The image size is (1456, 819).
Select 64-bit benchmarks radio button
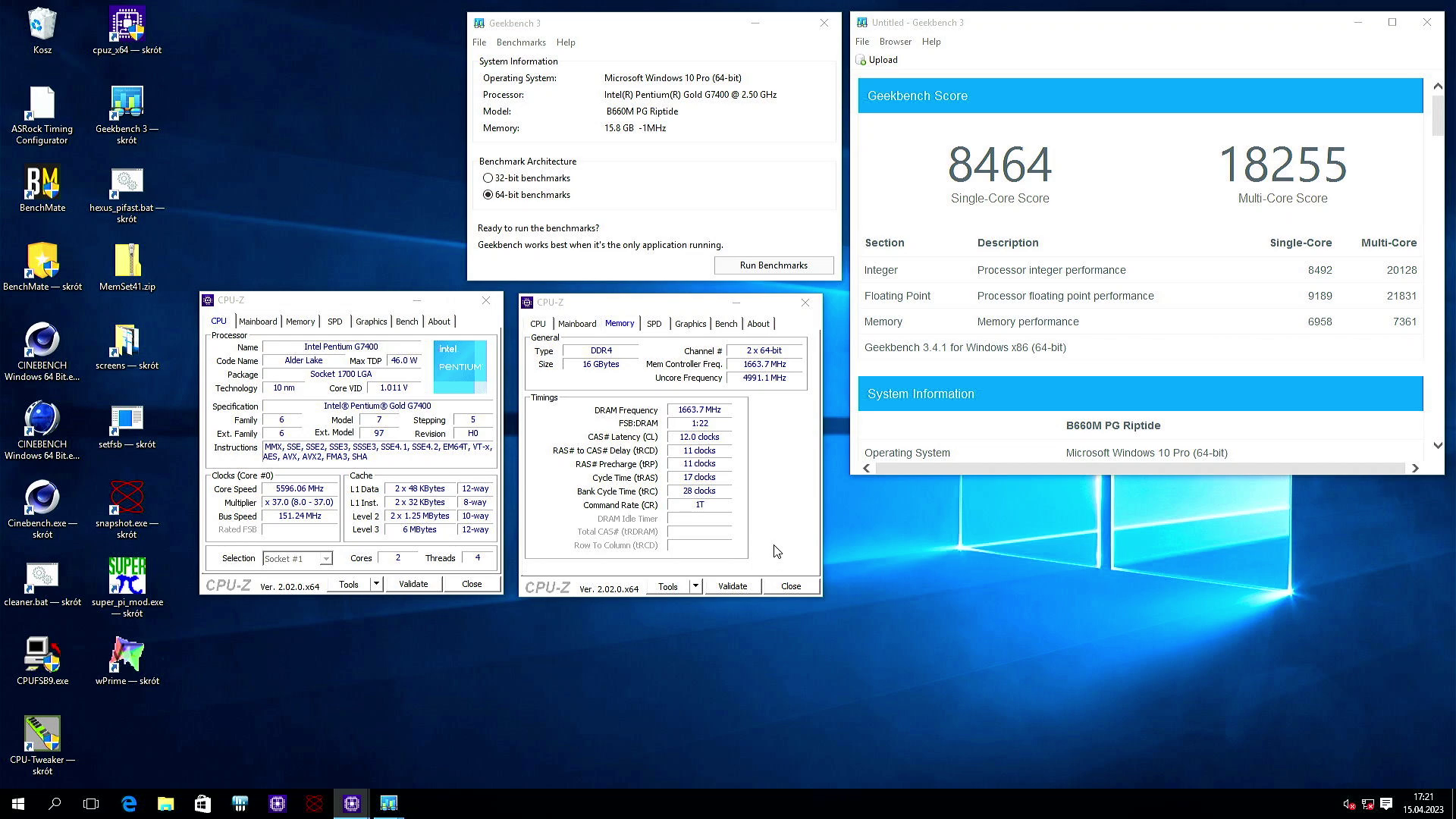[488, 195]
